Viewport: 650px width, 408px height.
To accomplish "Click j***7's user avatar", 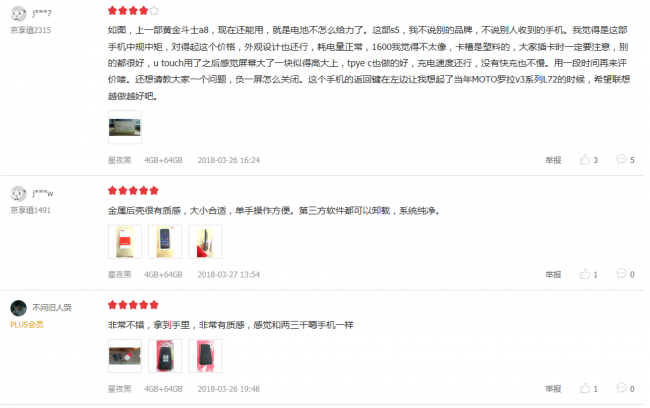I will (x=18, y=14).
